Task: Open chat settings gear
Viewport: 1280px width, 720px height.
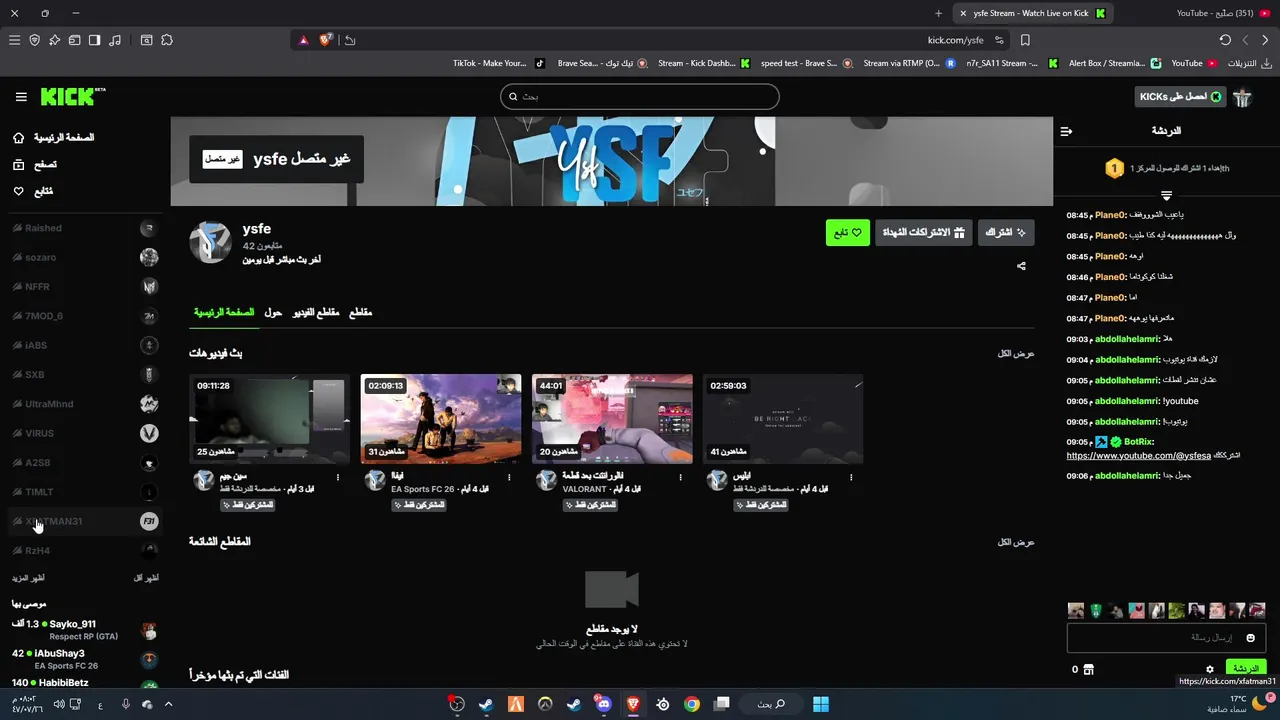Action: coord(1210,669)
